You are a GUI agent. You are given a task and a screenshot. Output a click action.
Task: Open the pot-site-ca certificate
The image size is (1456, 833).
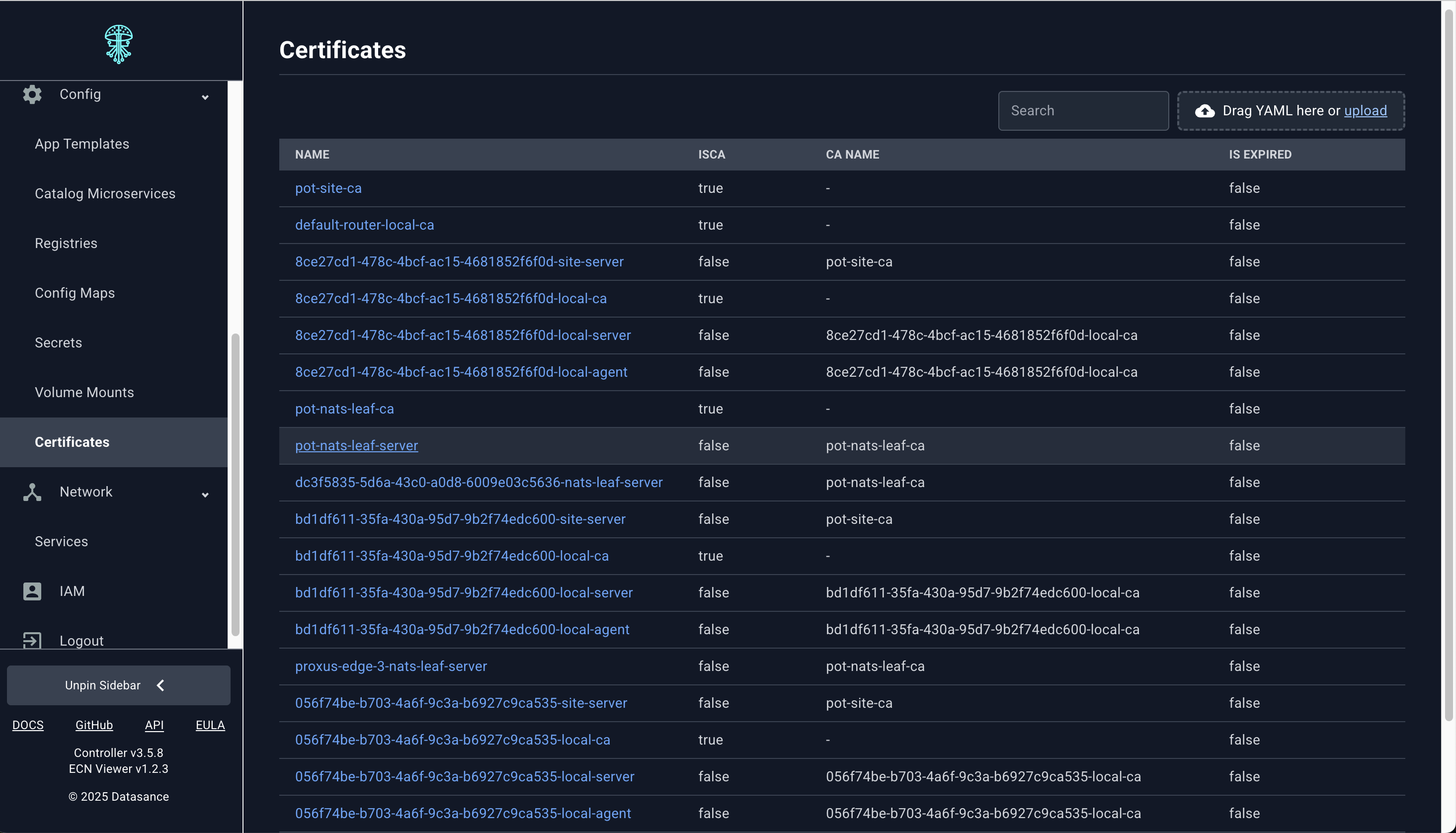coord(327,188)
